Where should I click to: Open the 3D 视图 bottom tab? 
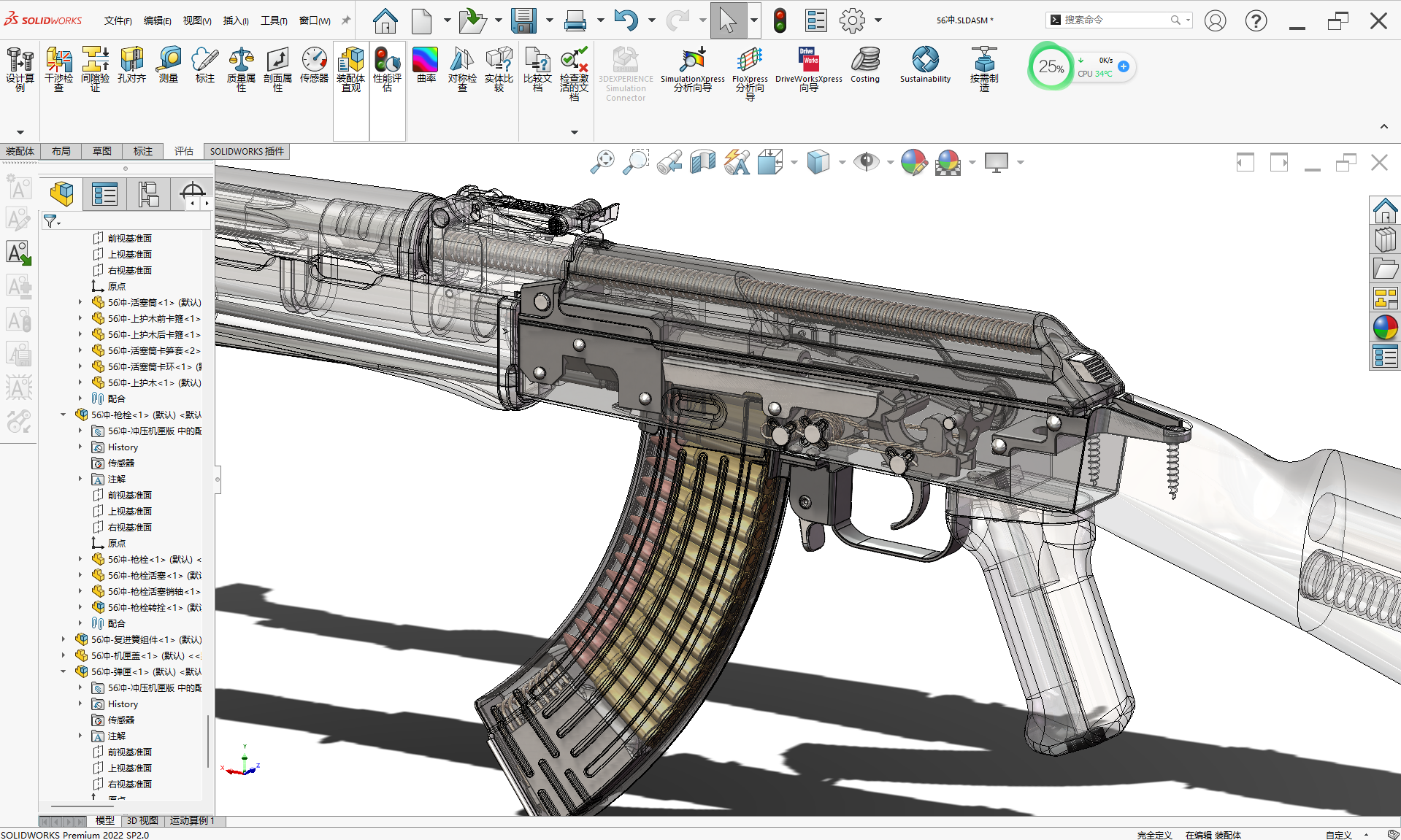point(142,821)
